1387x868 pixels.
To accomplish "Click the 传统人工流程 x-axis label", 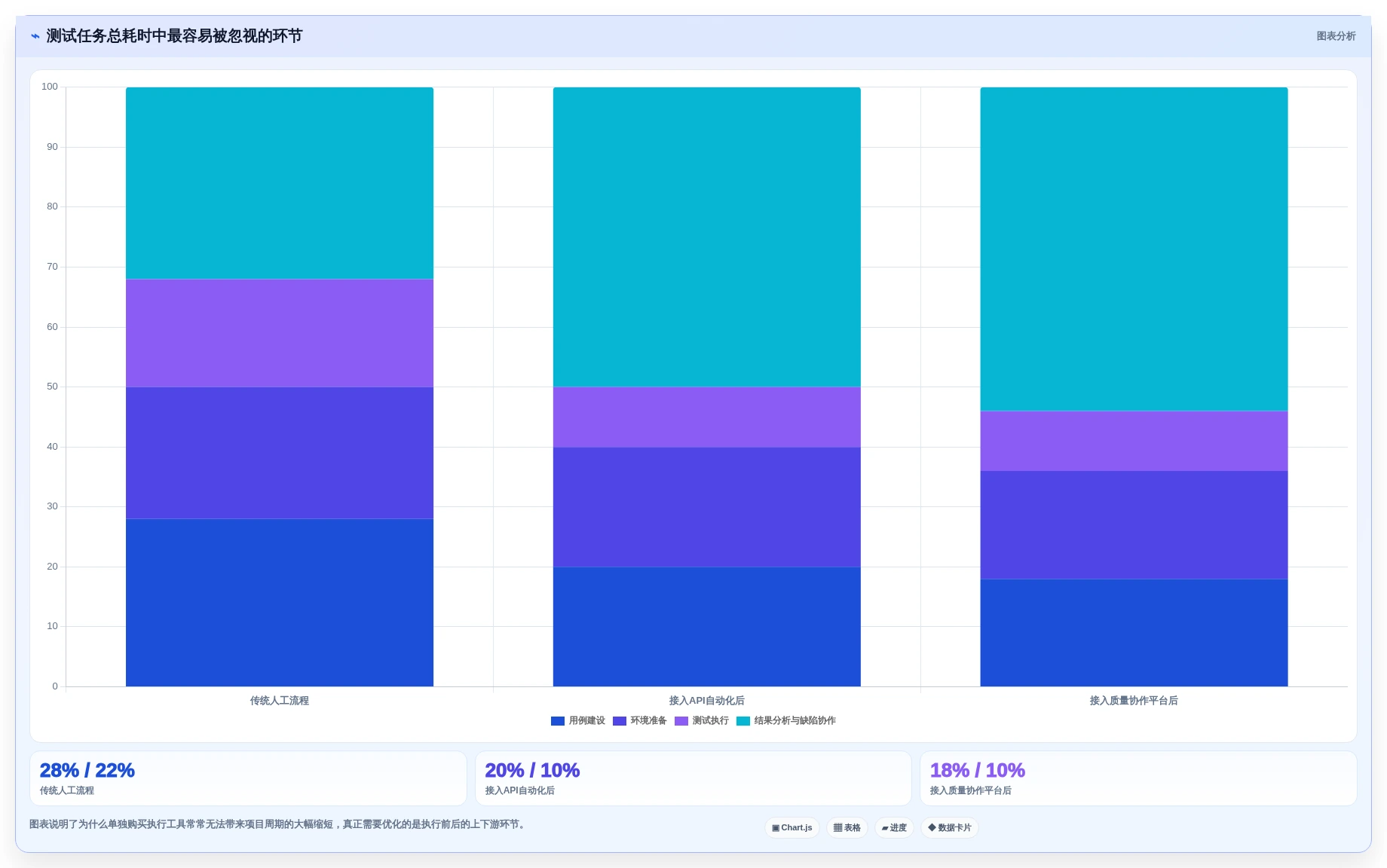I will 280,701.
